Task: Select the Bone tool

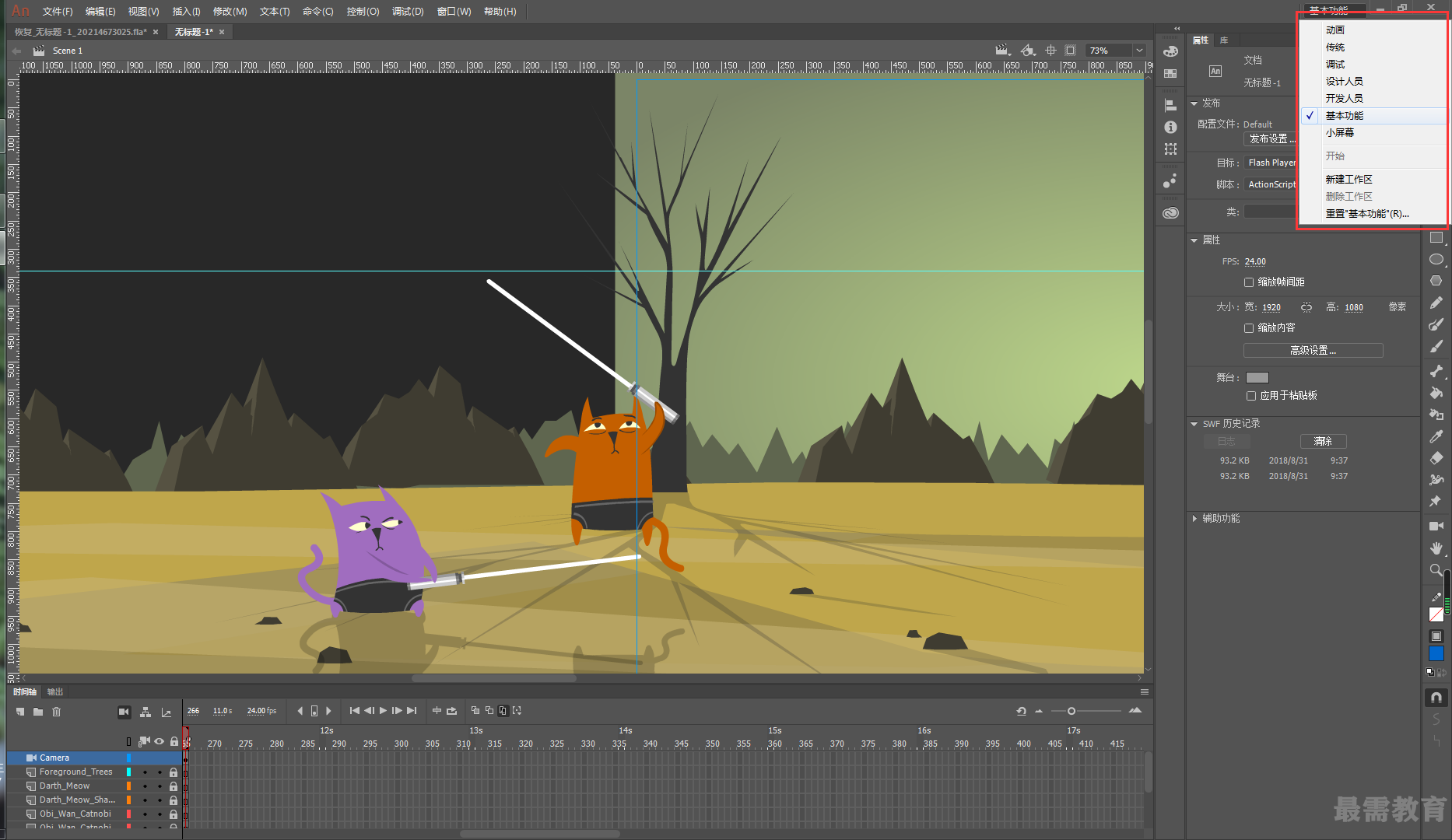Action: 1436,371
